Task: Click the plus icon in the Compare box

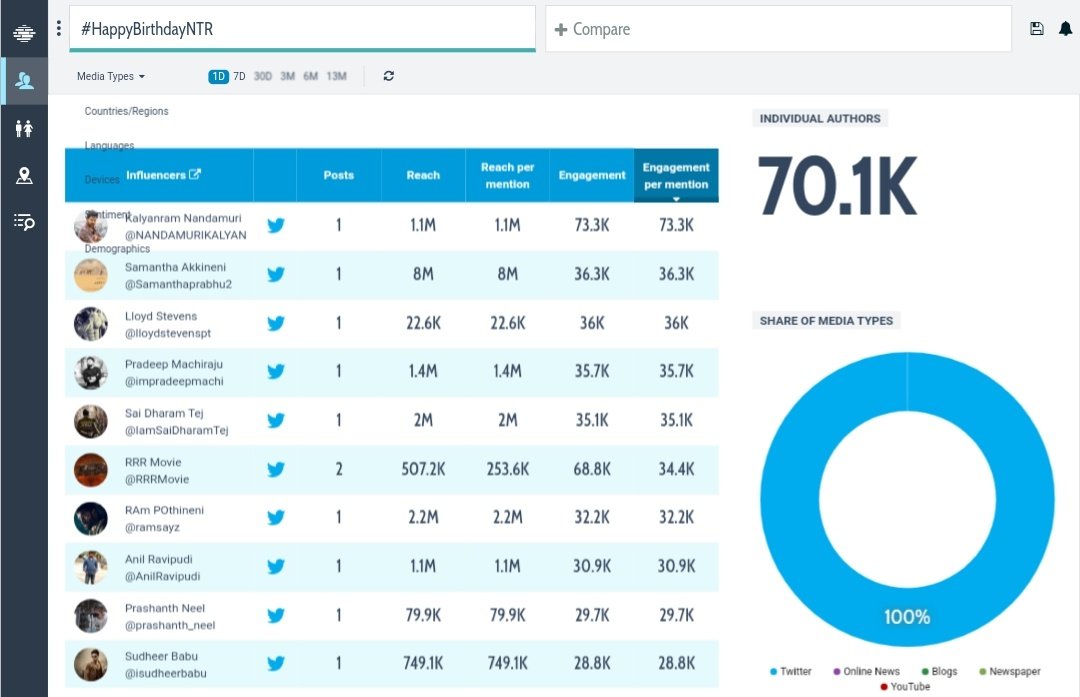Action: click(561, 30)
